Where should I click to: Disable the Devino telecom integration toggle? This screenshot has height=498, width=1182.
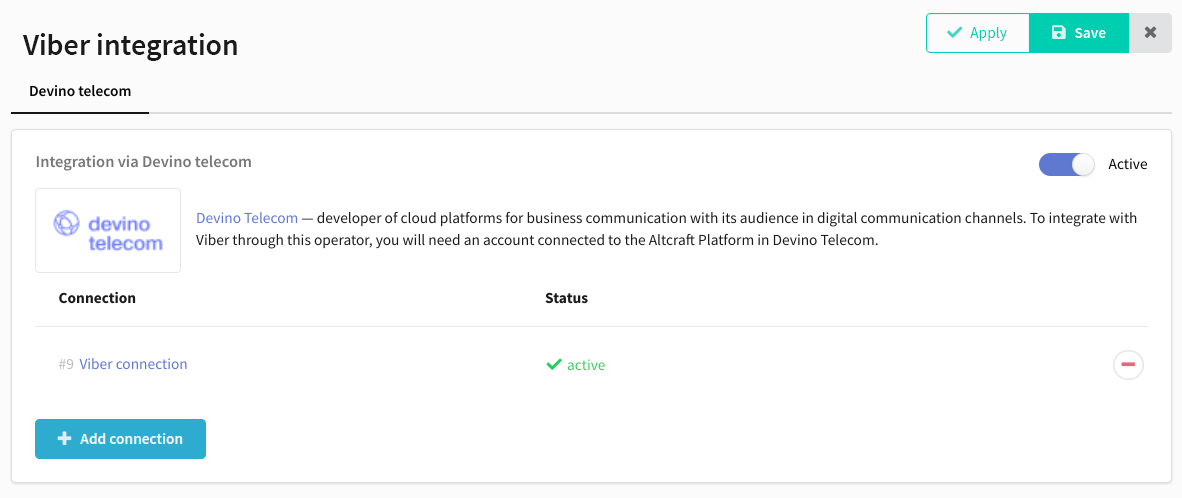(x=1066, y=164)
